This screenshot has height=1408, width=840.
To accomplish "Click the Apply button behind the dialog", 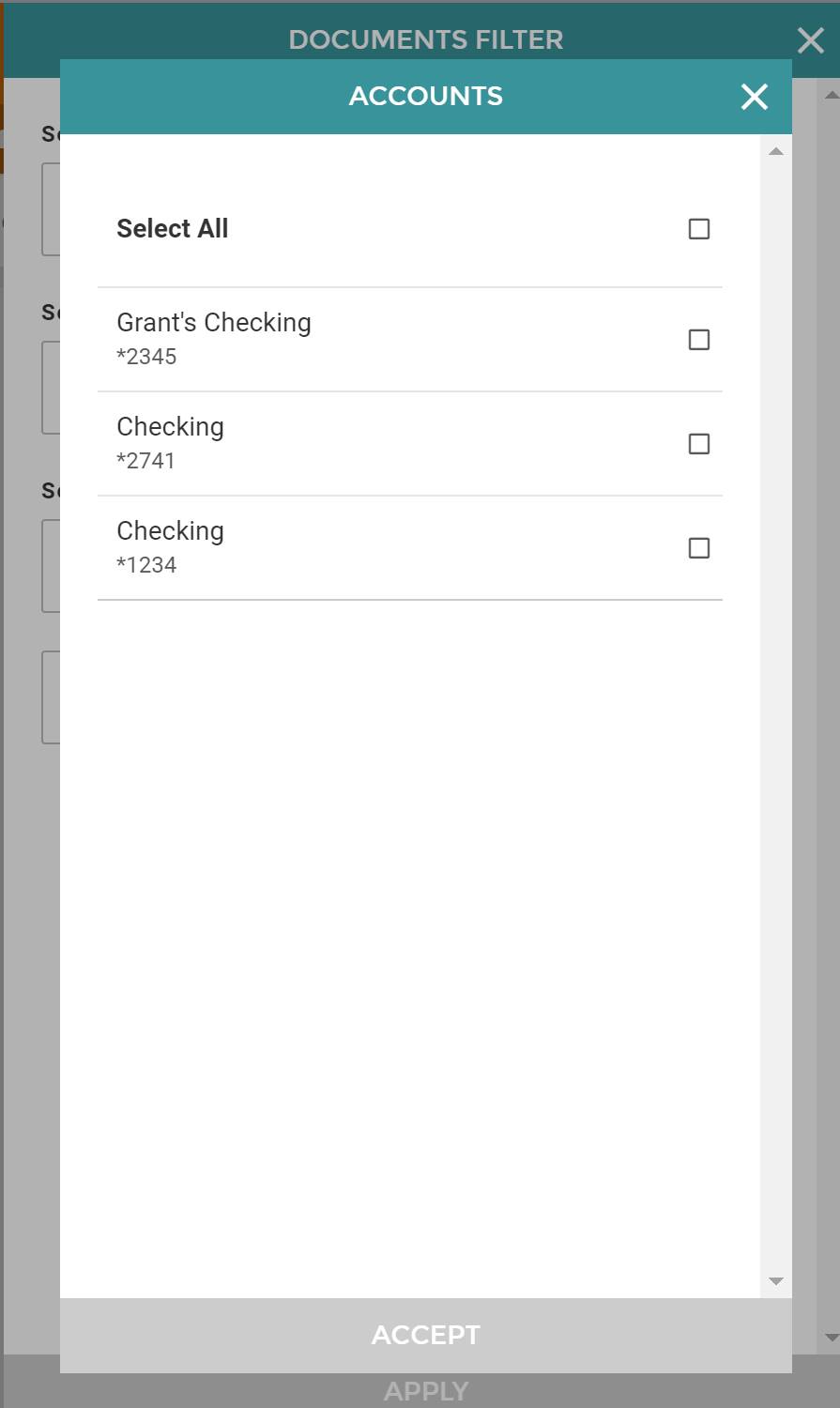I will 425,1391.
